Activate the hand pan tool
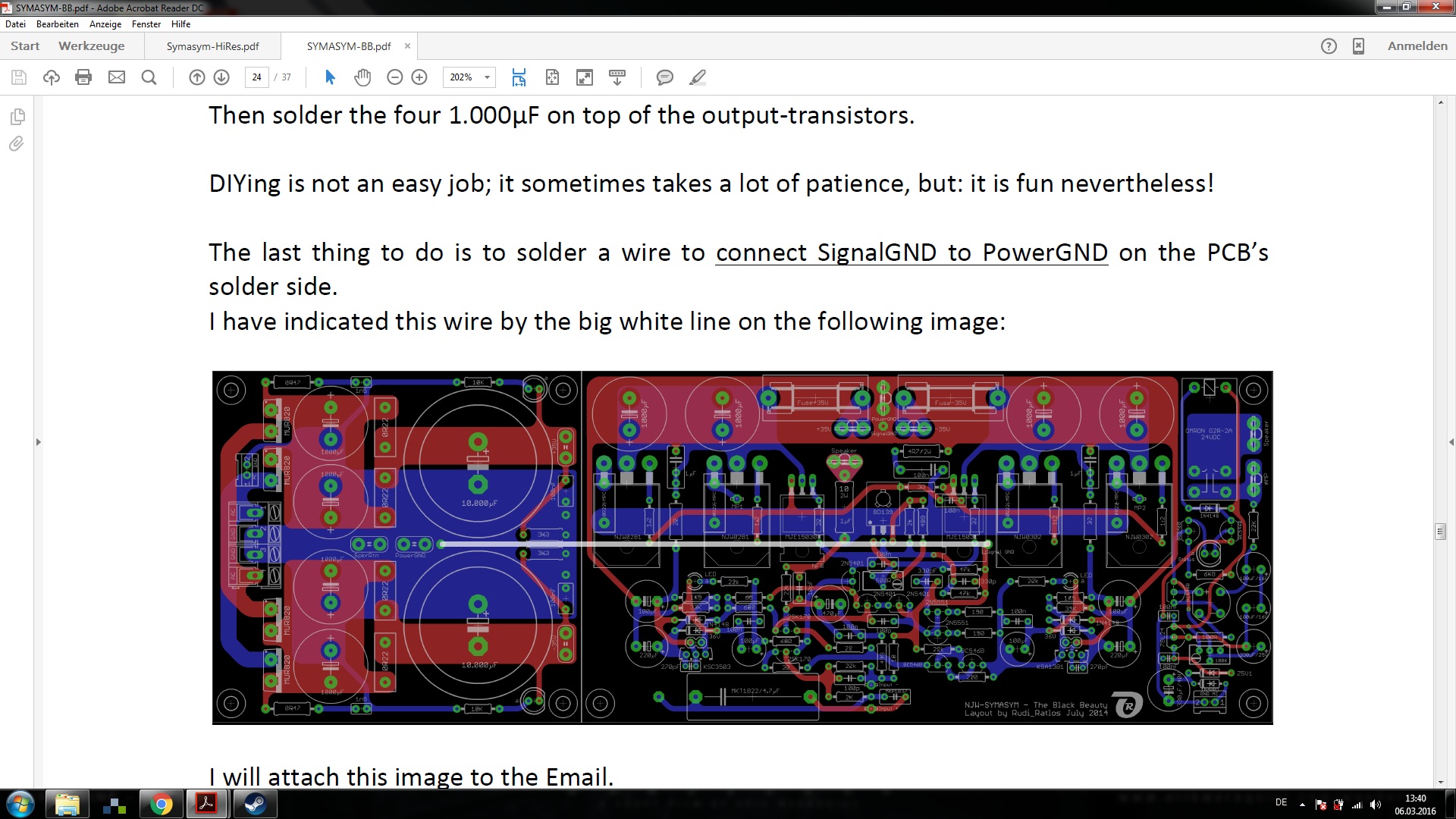Screen dimensions: 1456x819 point(362,77)
